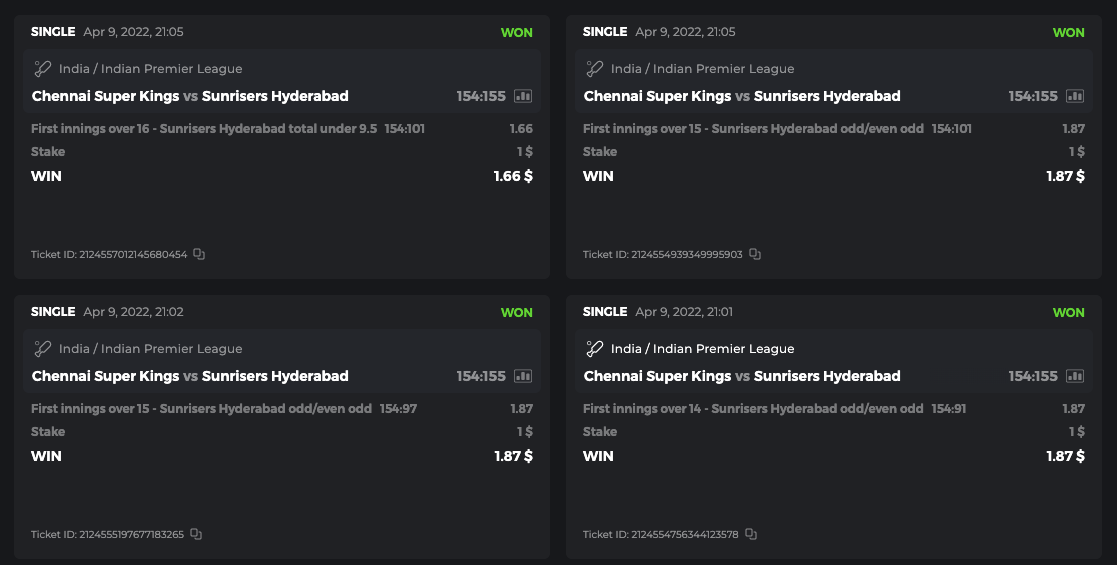Click cricket icon on the over 14 ticket
This screenshot has width=1117, height=565.
pos(594,349)
